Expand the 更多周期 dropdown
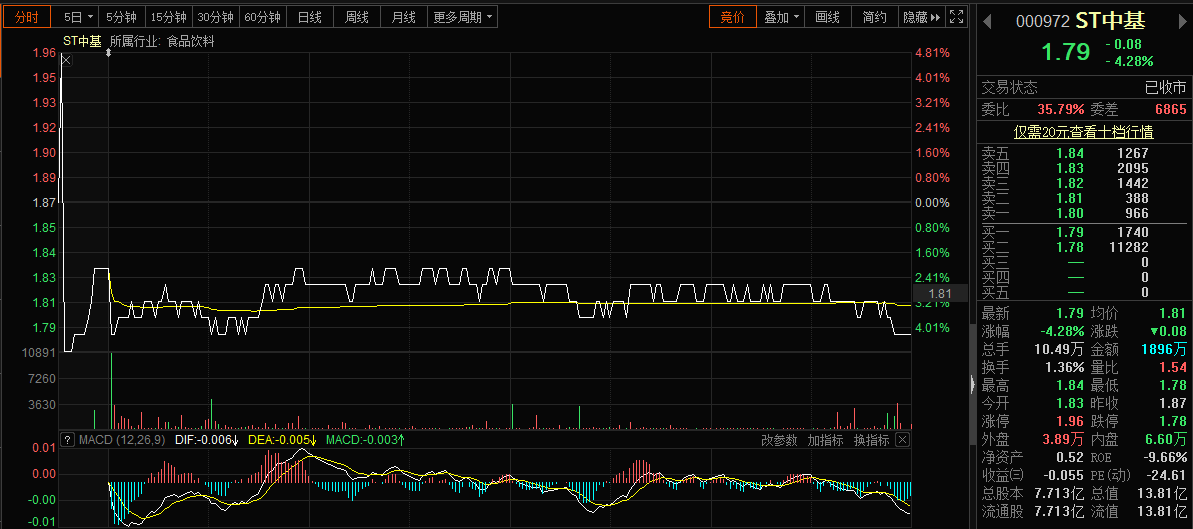1193x529 pixels. (x=463, y=17)
